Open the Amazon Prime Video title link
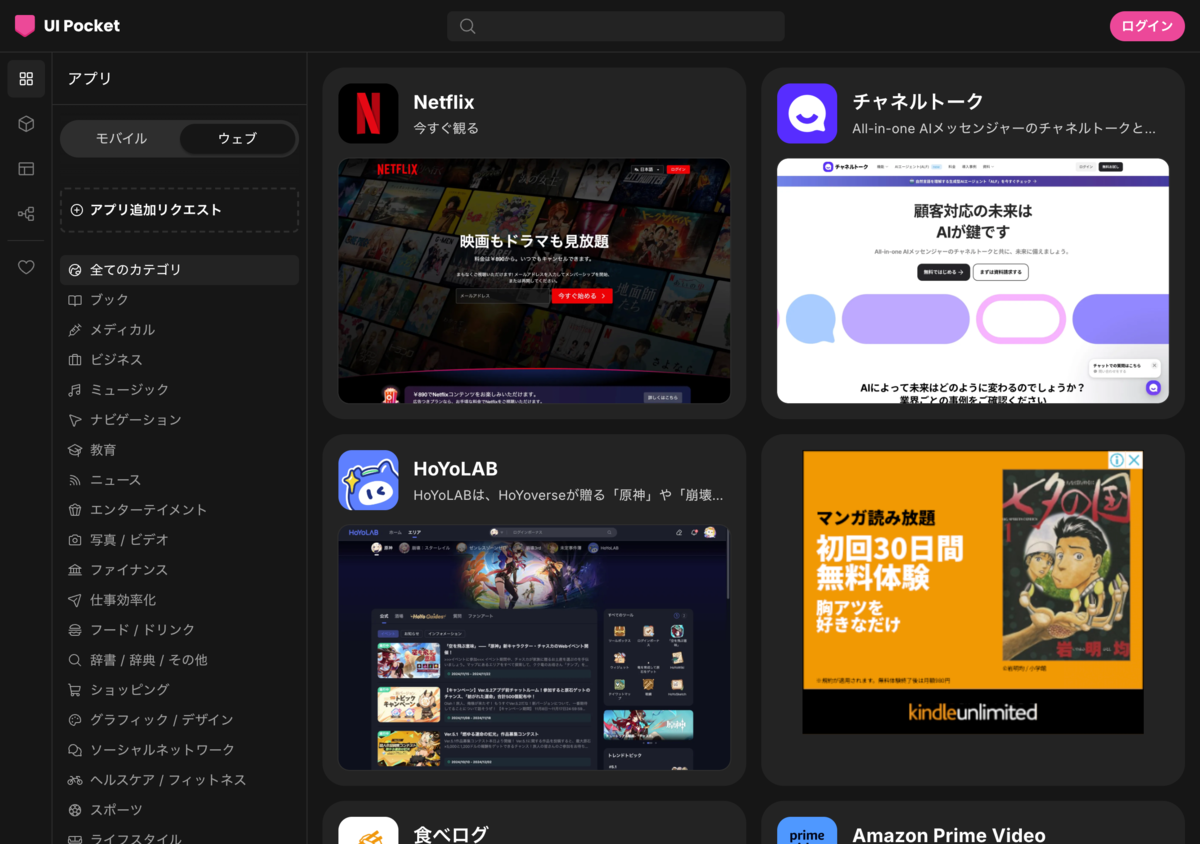This screenshot has width=1200, height=844. 949,835
